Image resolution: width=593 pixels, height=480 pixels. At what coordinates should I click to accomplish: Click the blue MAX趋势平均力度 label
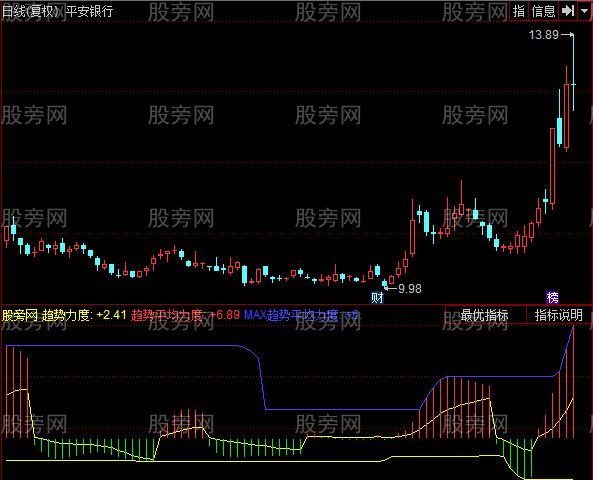(x=301, y=315)
